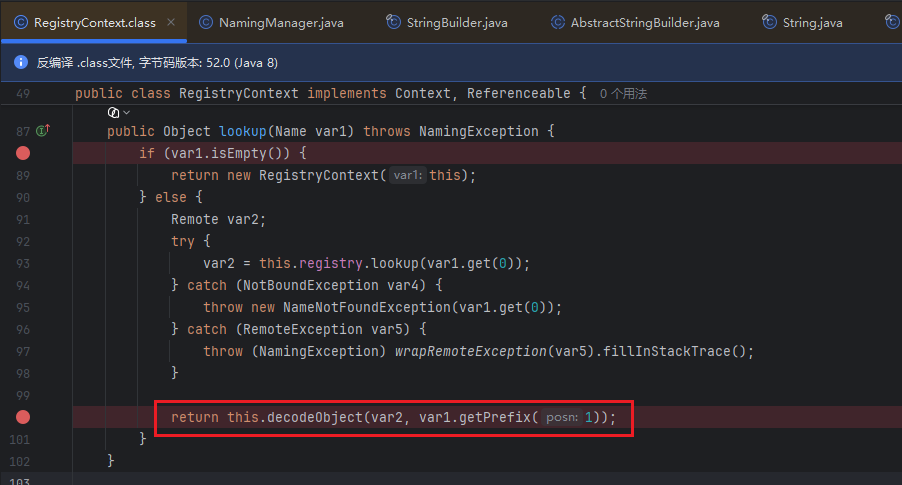This screenshot has height=485, width=902.
Task: Click the 'var1:' parameter hint on line 89
Action: (407, 175)
